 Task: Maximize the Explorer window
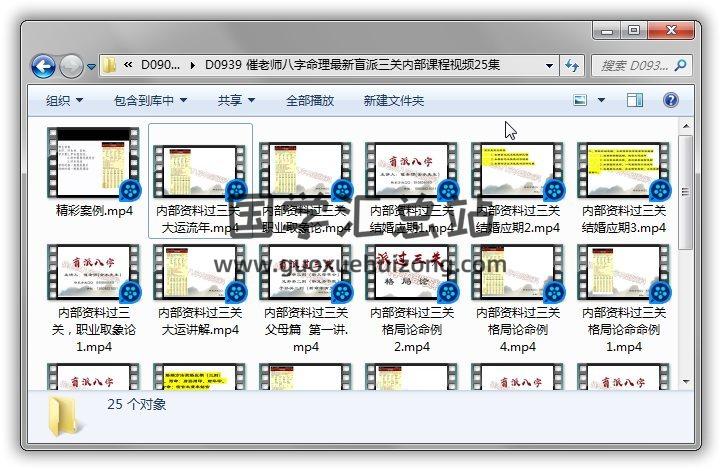(x=634, y=30)
